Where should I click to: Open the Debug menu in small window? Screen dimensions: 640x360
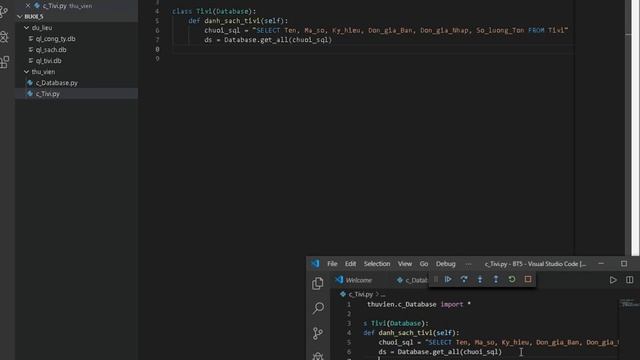(x=445, y=264)
